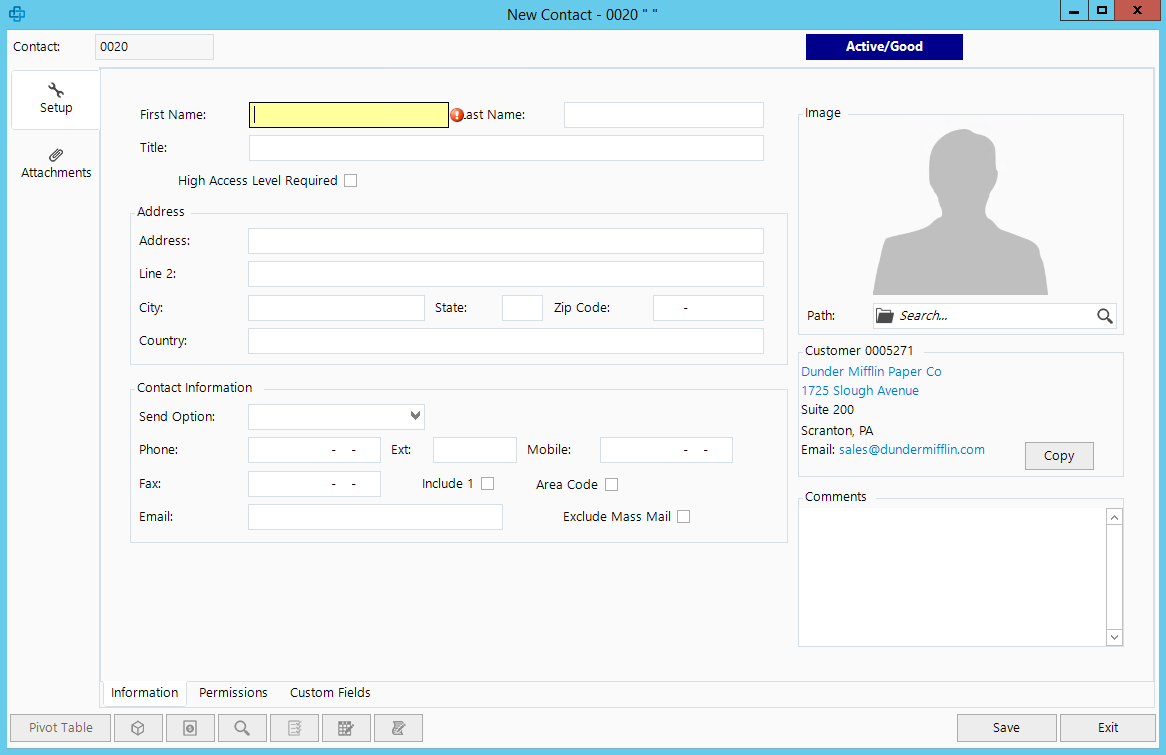The height and width of the screenshot is (755, 1166).
Task: Enable High Access Level Required
Action: (x=350, y=180)
